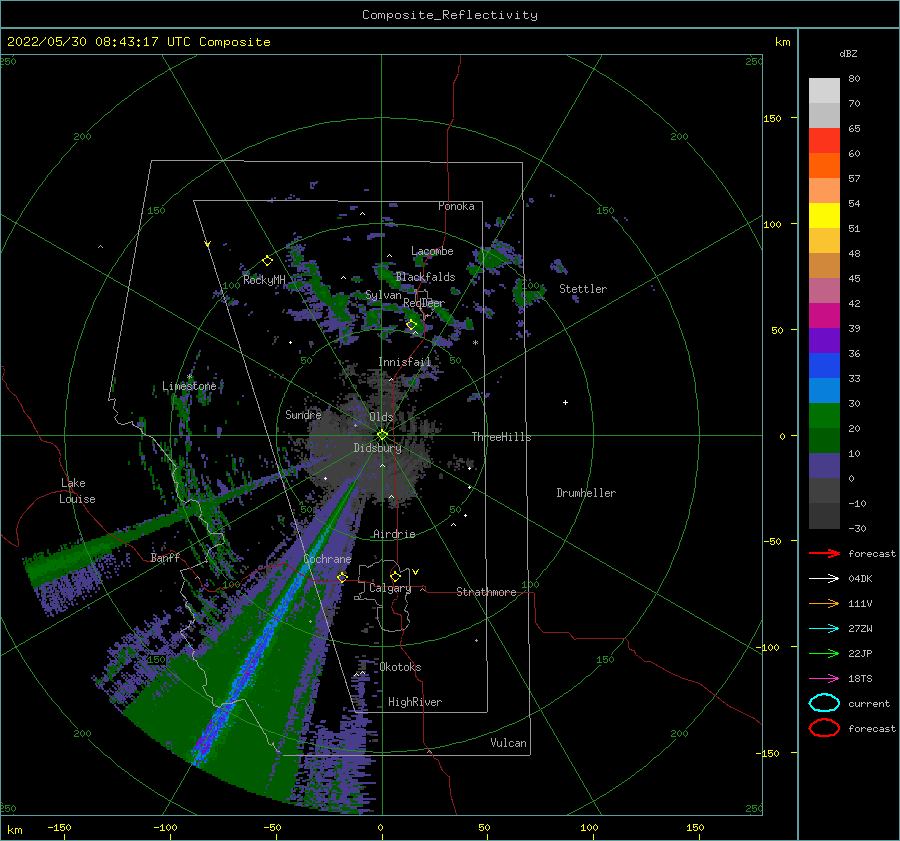Click the Calgary city label
Image resolution: width=900 pixels, height=841 pixels.
coord(390,588)
